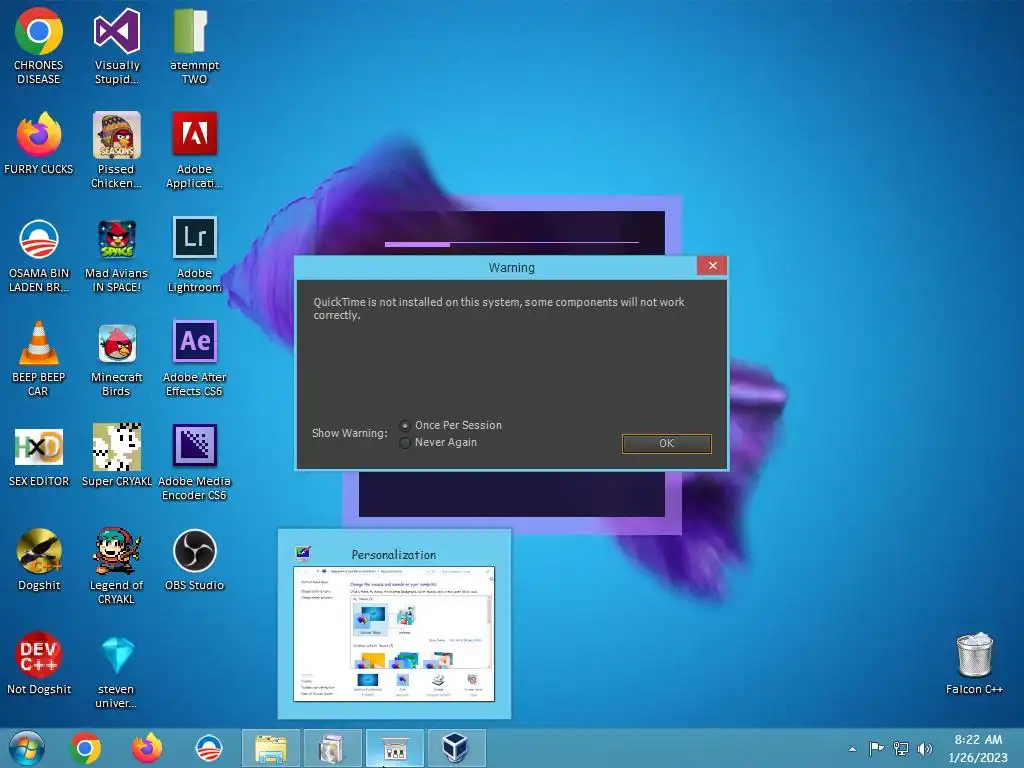Open the Not Dogshit Dev C++ icon
The image size is (1024, 768).
39,664
